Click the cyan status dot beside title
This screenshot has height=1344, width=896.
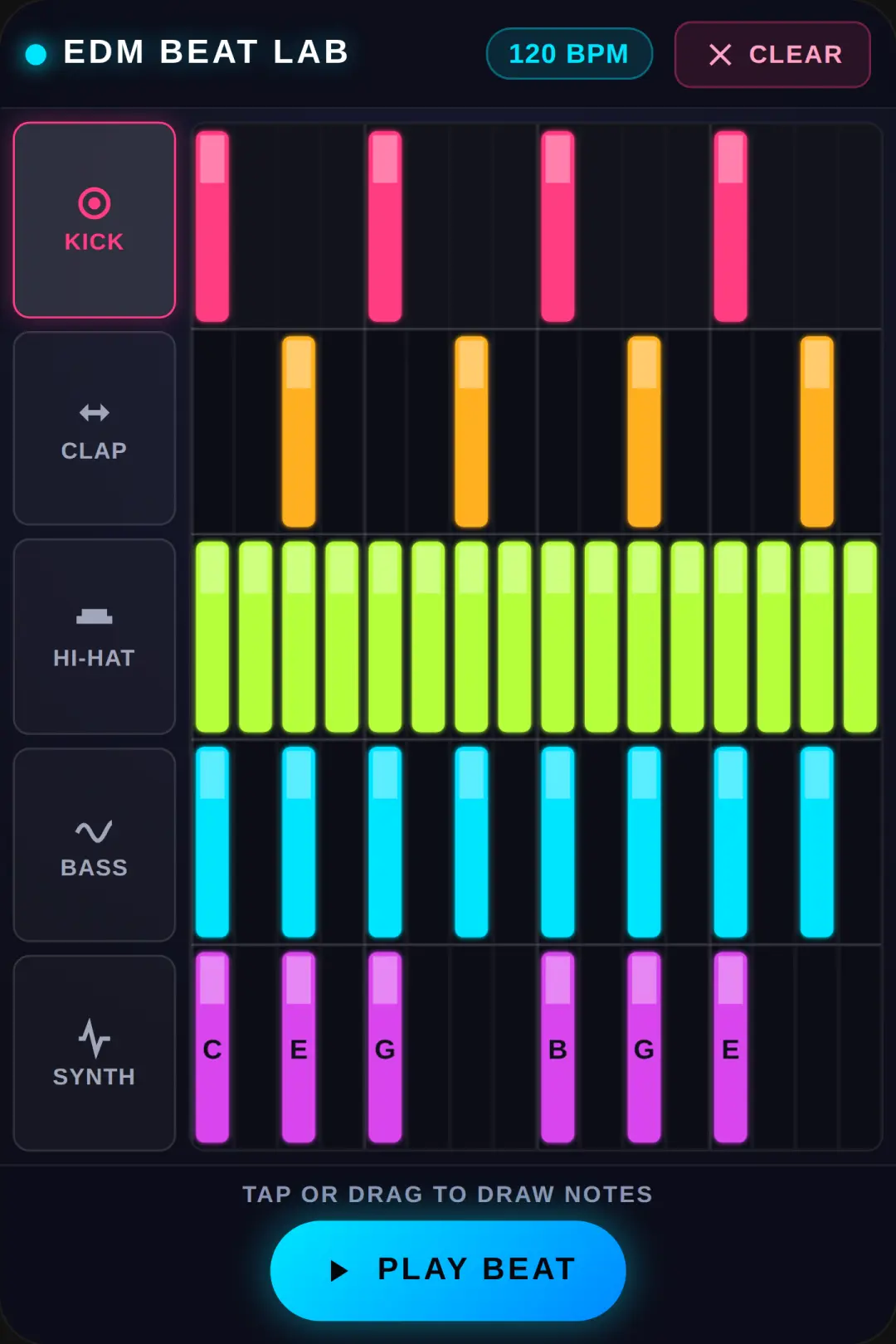(x=36, y=54)
